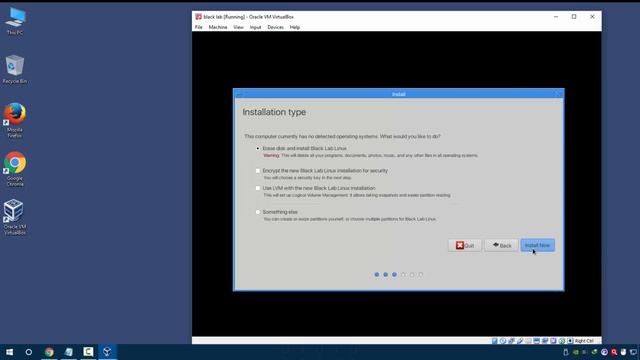Open the View menu
640x360 pixels.
click(x=238, y=27)
